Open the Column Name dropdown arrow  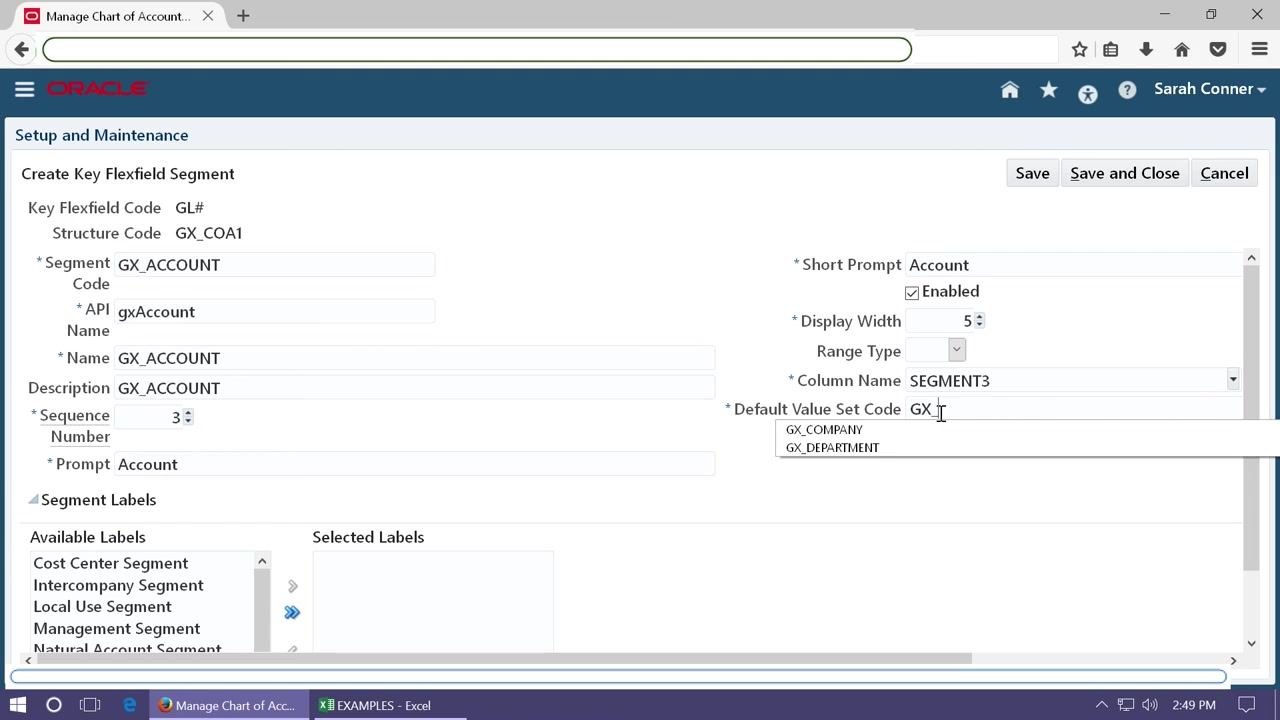pos(1233,380)
